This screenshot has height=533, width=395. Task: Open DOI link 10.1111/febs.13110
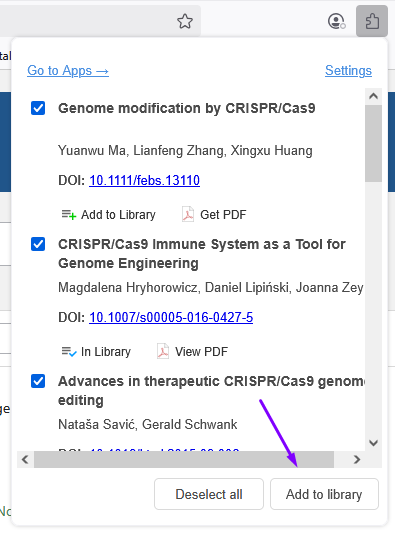[x=144, y=180]
